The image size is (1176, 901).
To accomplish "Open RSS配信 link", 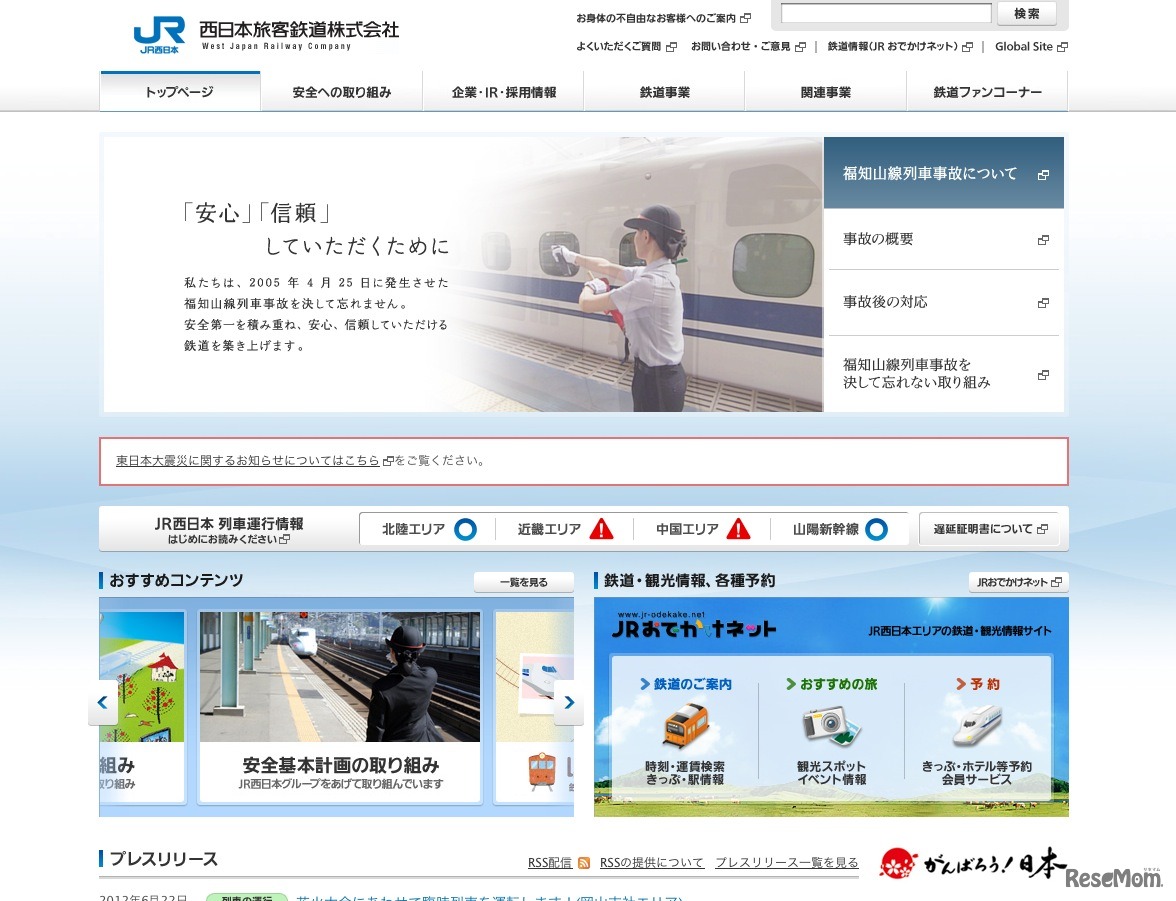I will [x=550, y=863].
